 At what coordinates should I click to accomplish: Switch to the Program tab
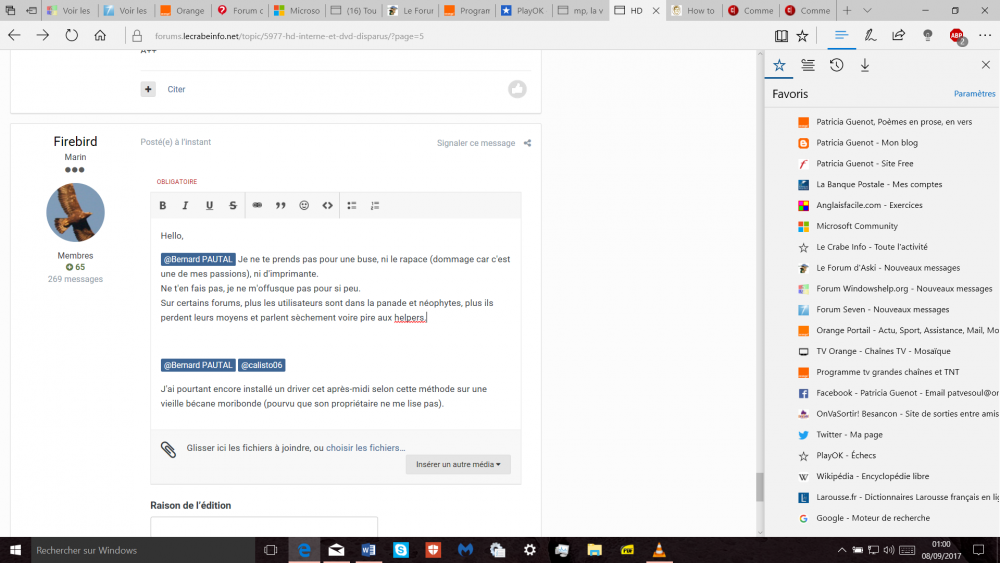[467, 10]
